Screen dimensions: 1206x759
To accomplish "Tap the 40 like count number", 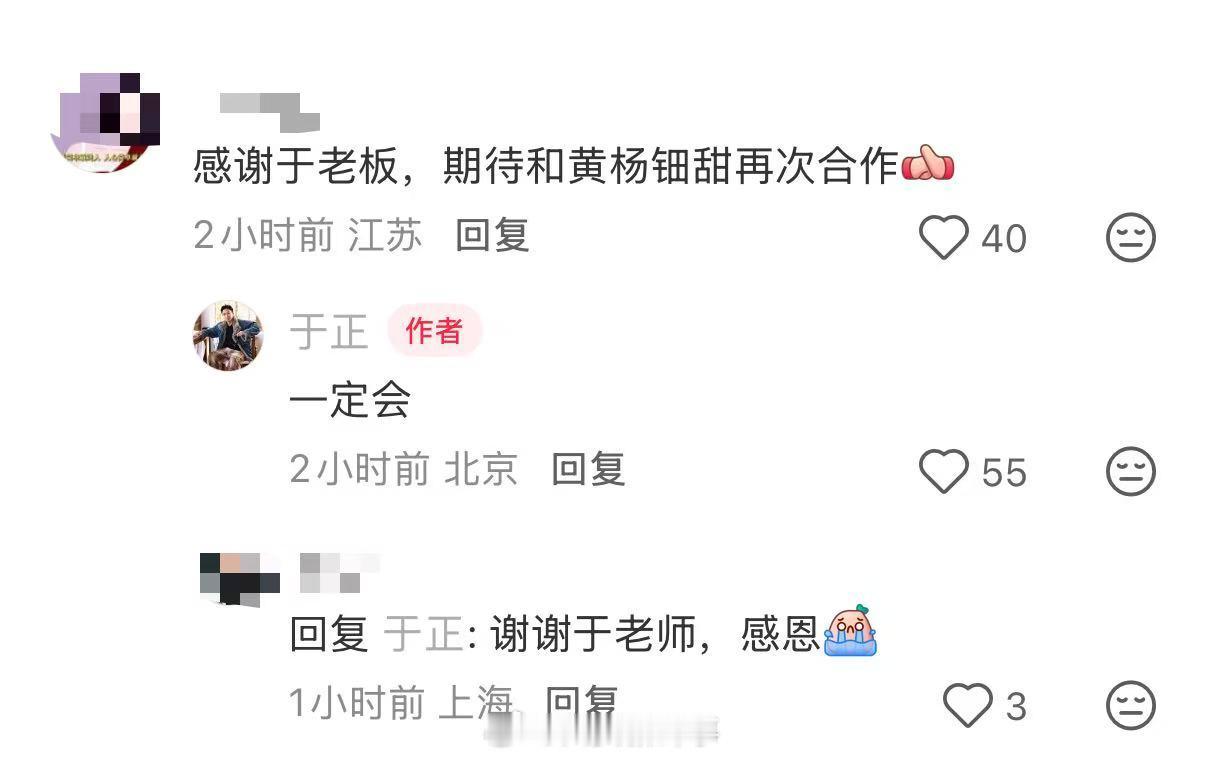I will point(1003,239).
